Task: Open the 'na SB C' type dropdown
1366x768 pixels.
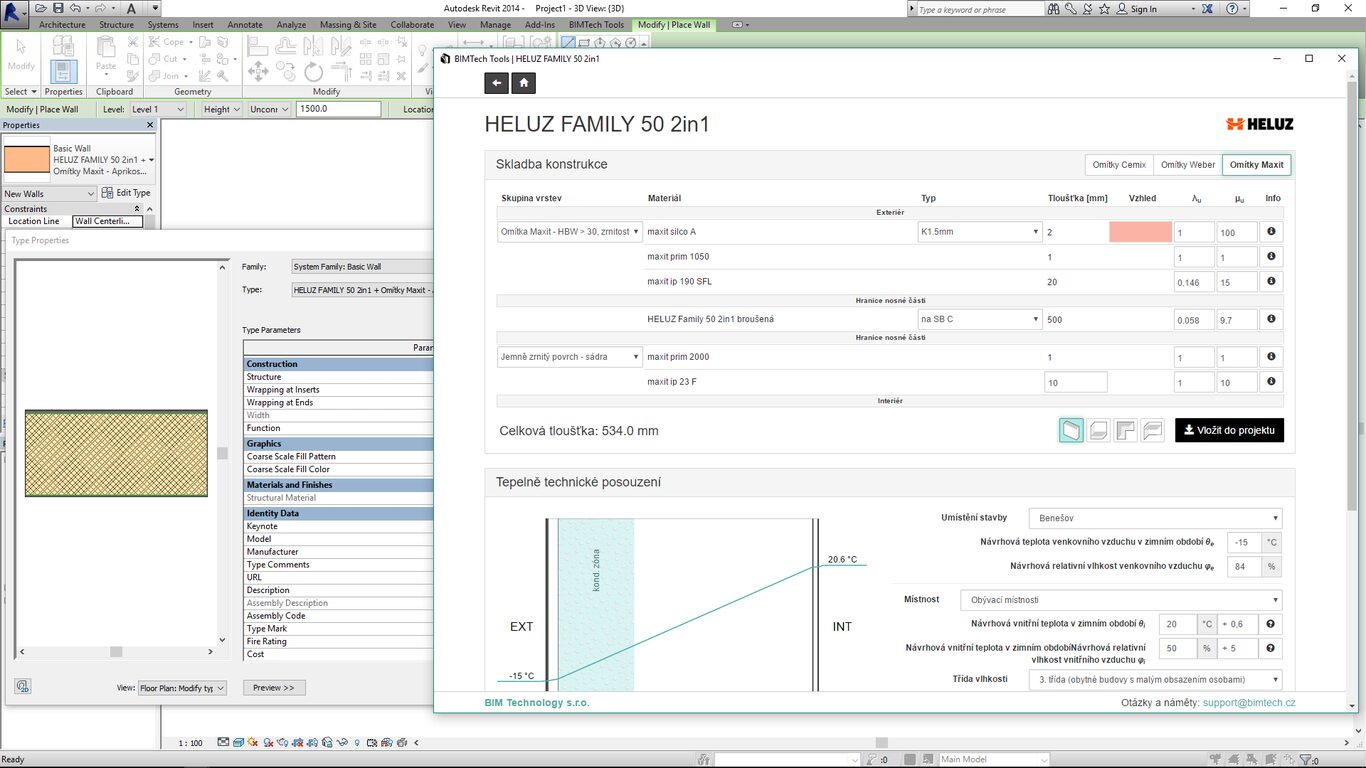Action: [980, 319]
